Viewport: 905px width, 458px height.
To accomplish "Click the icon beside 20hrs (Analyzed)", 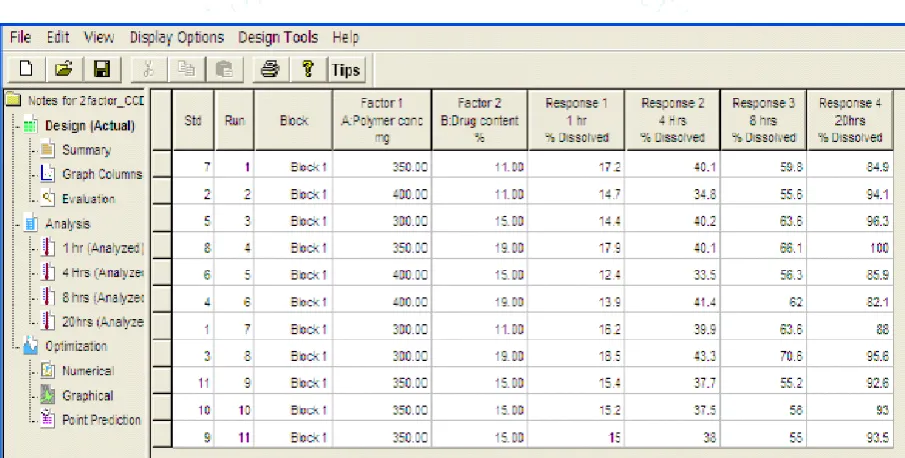I will point(48,322).
